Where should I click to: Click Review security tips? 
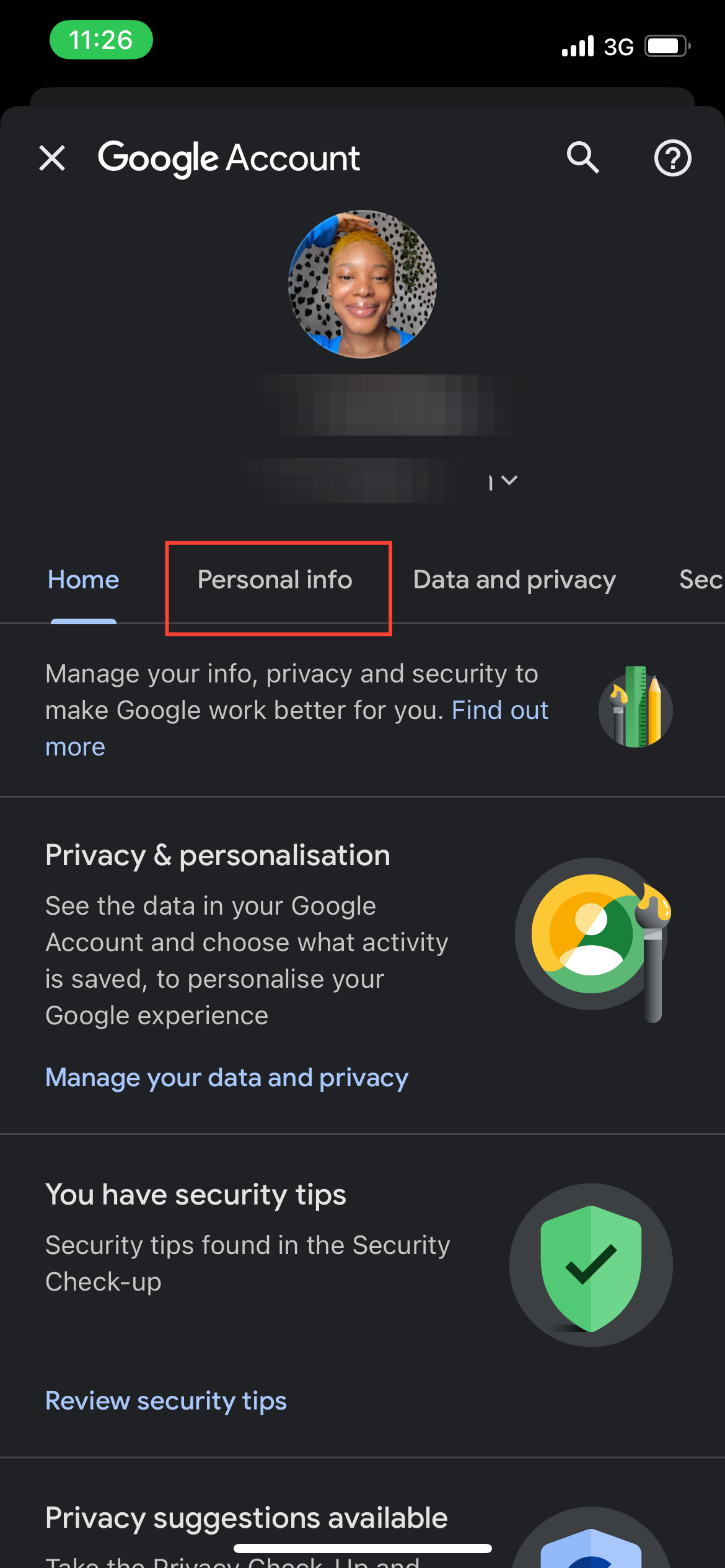click(x=165, y=1400)
